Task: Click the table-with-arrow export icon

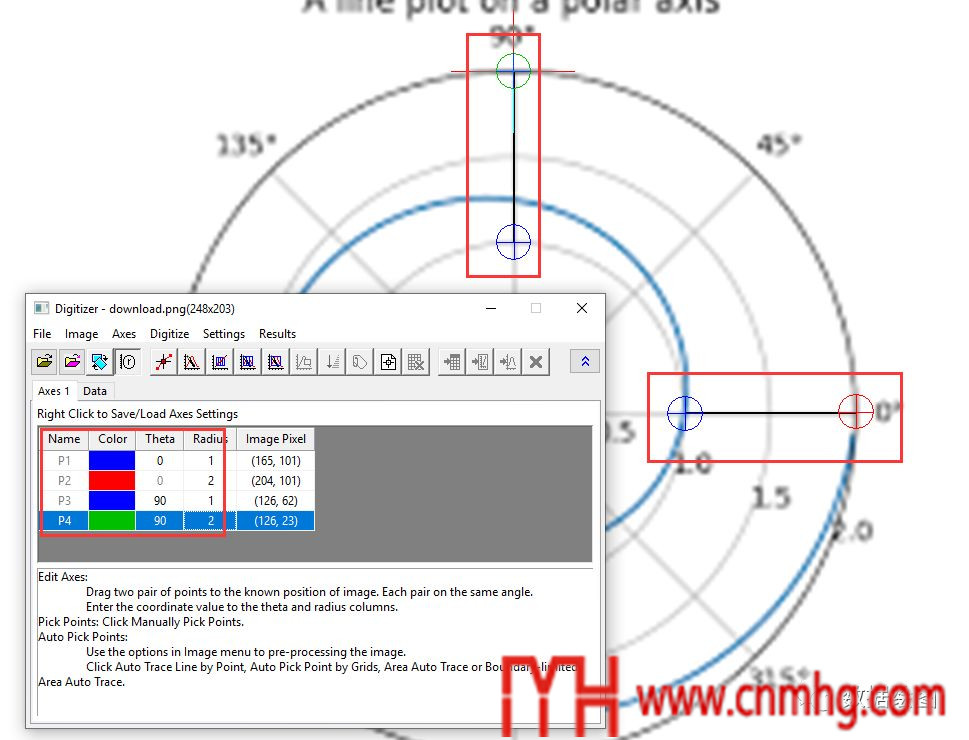Action: click(453, 362)
